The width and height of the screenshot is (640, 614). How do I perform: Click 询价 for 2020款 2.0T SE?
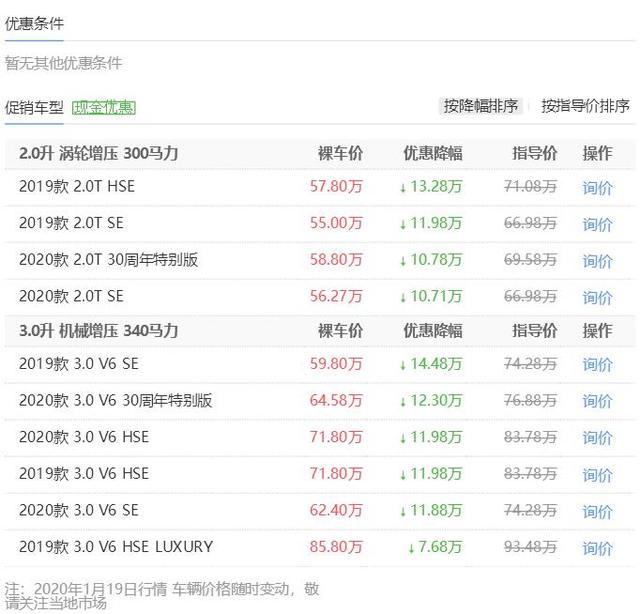(597, 297)
